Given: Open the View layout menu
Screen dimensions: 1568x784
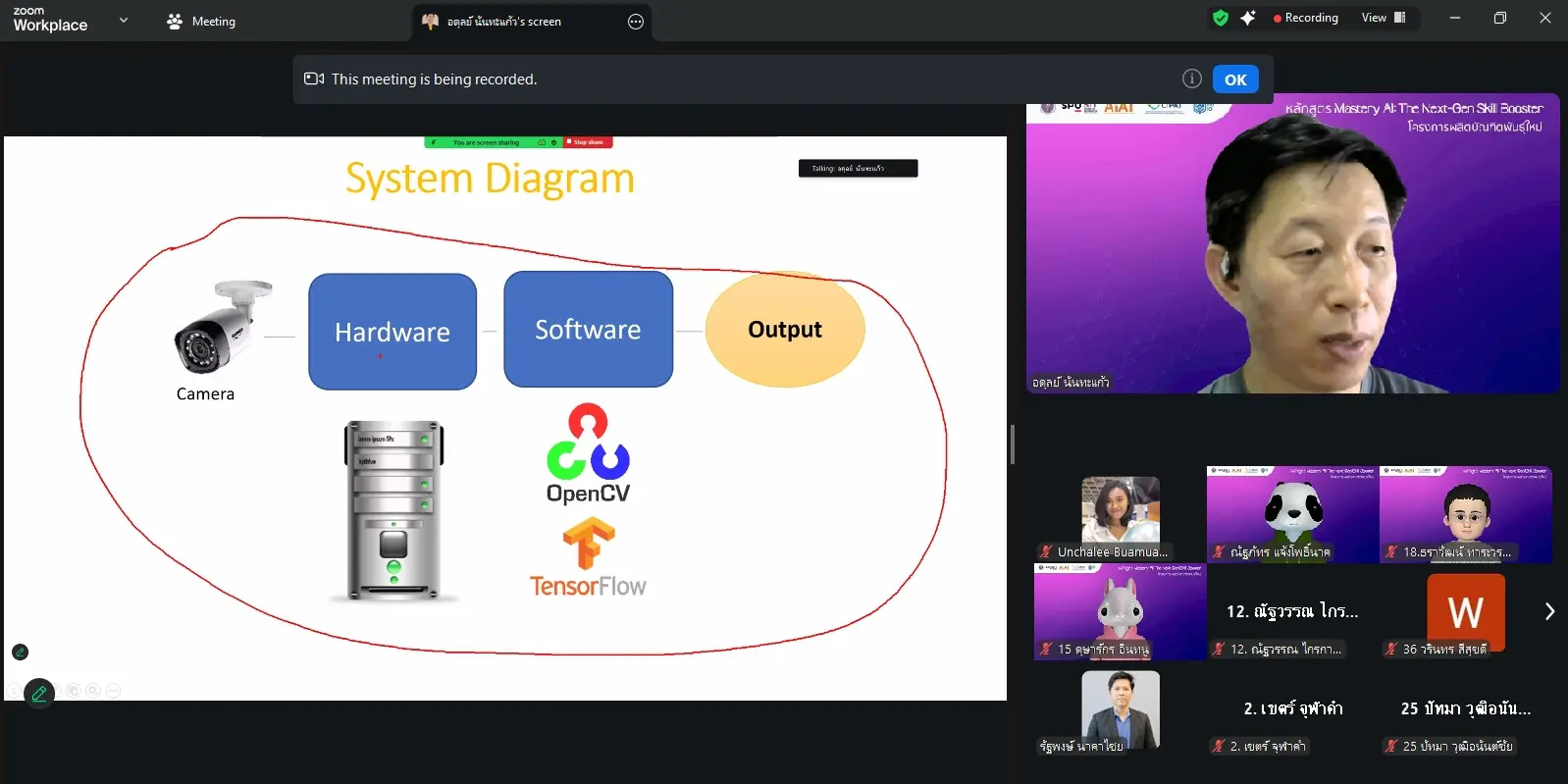Looking at the screenshot, I should 1384,18.
